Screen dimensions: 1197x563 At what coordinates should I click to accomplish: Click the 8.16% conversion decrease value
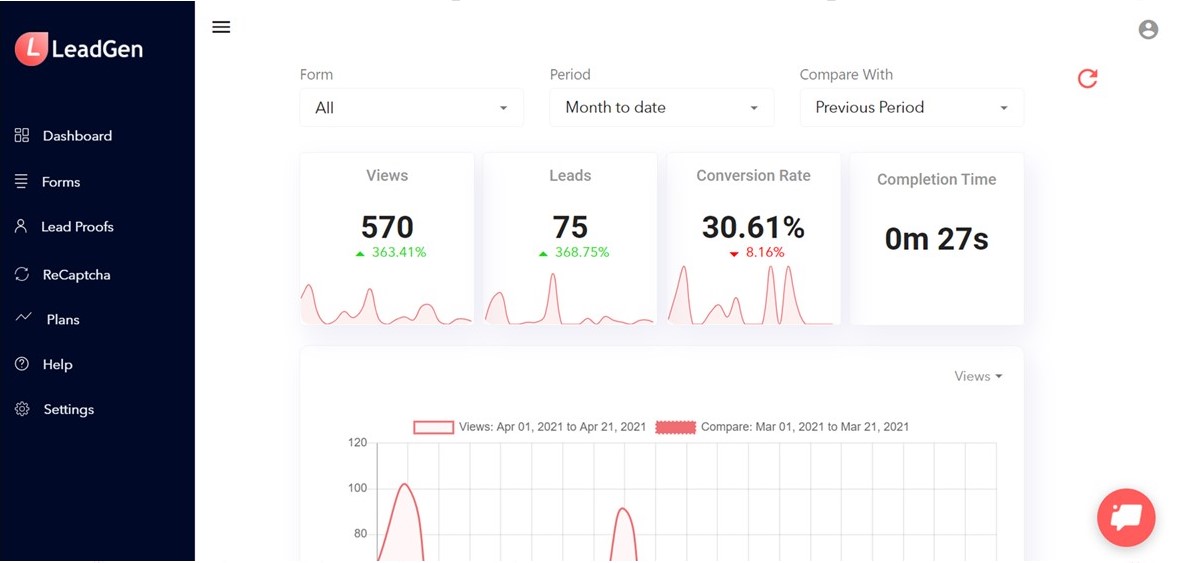[765, 252]
